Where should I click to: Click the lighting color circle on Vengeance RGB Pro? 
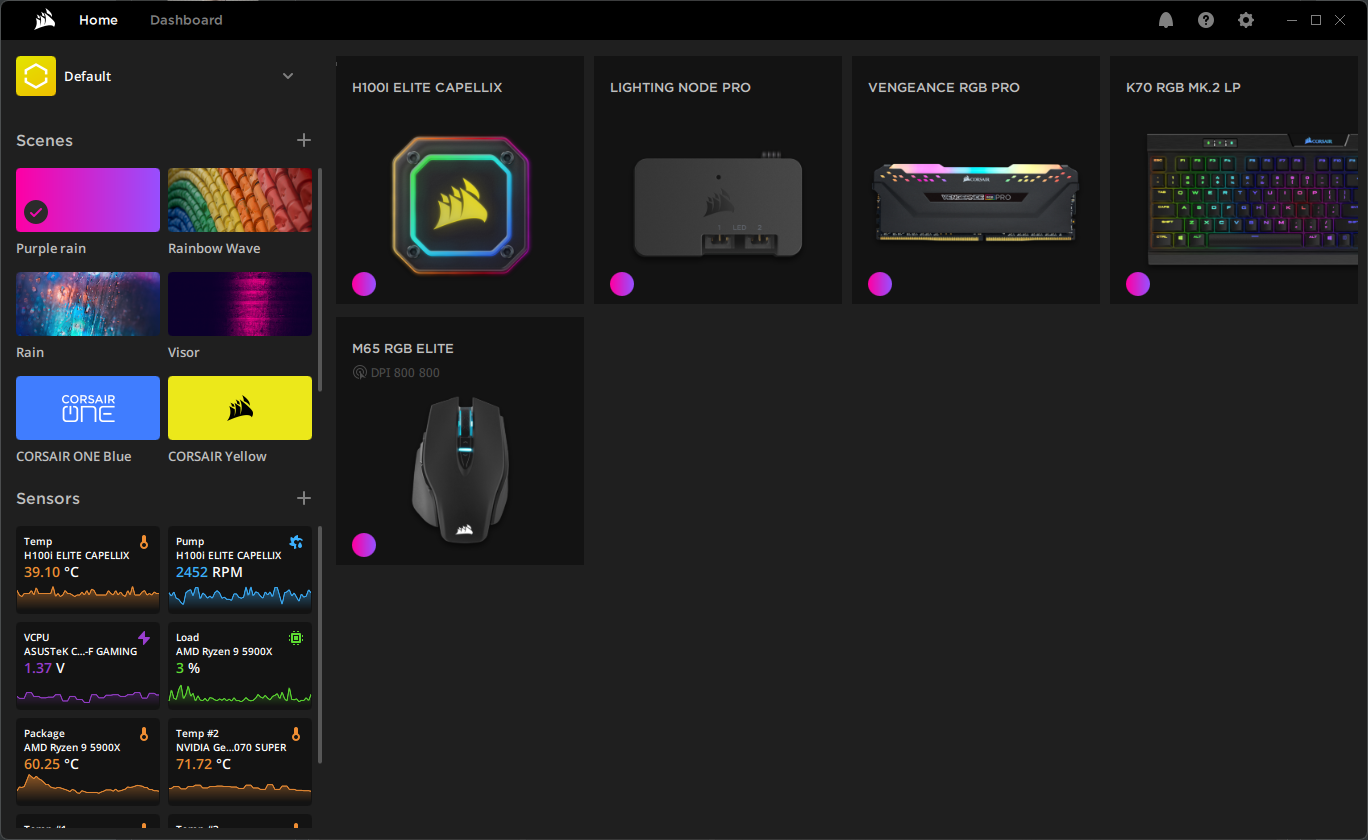coord(880,284)
